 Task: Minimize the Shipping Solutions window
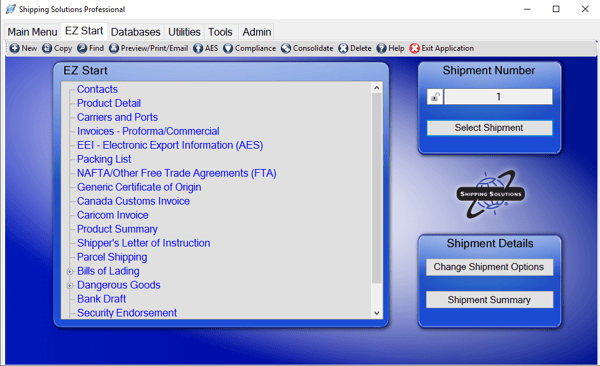coord(527,9)
